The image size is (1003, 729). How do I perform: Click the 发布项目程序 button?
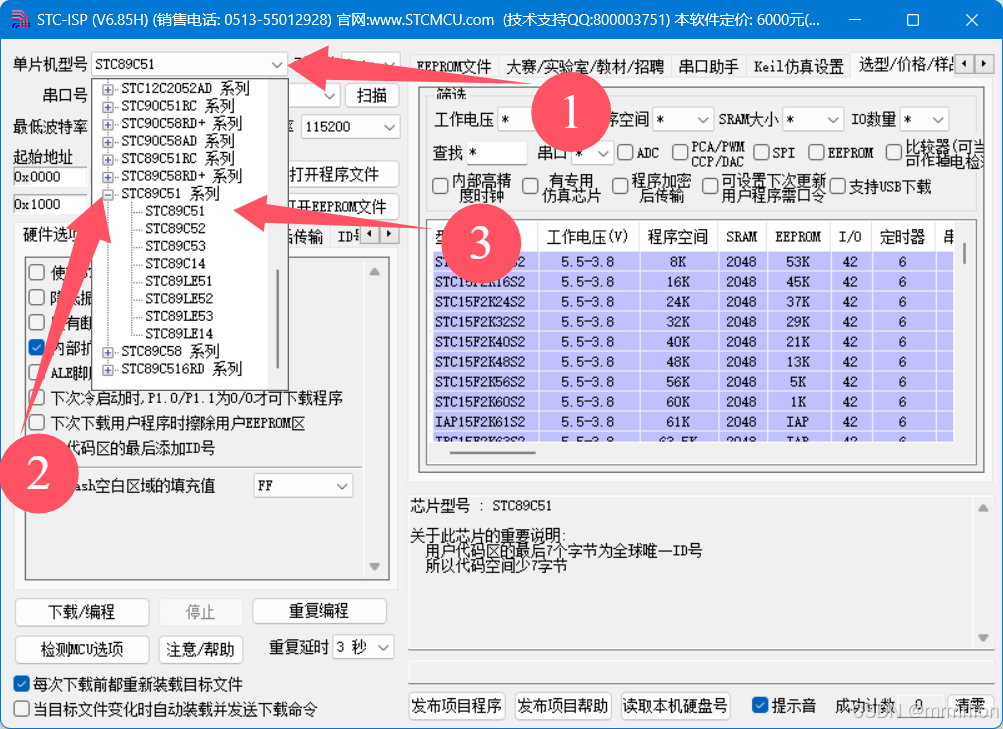457,706
